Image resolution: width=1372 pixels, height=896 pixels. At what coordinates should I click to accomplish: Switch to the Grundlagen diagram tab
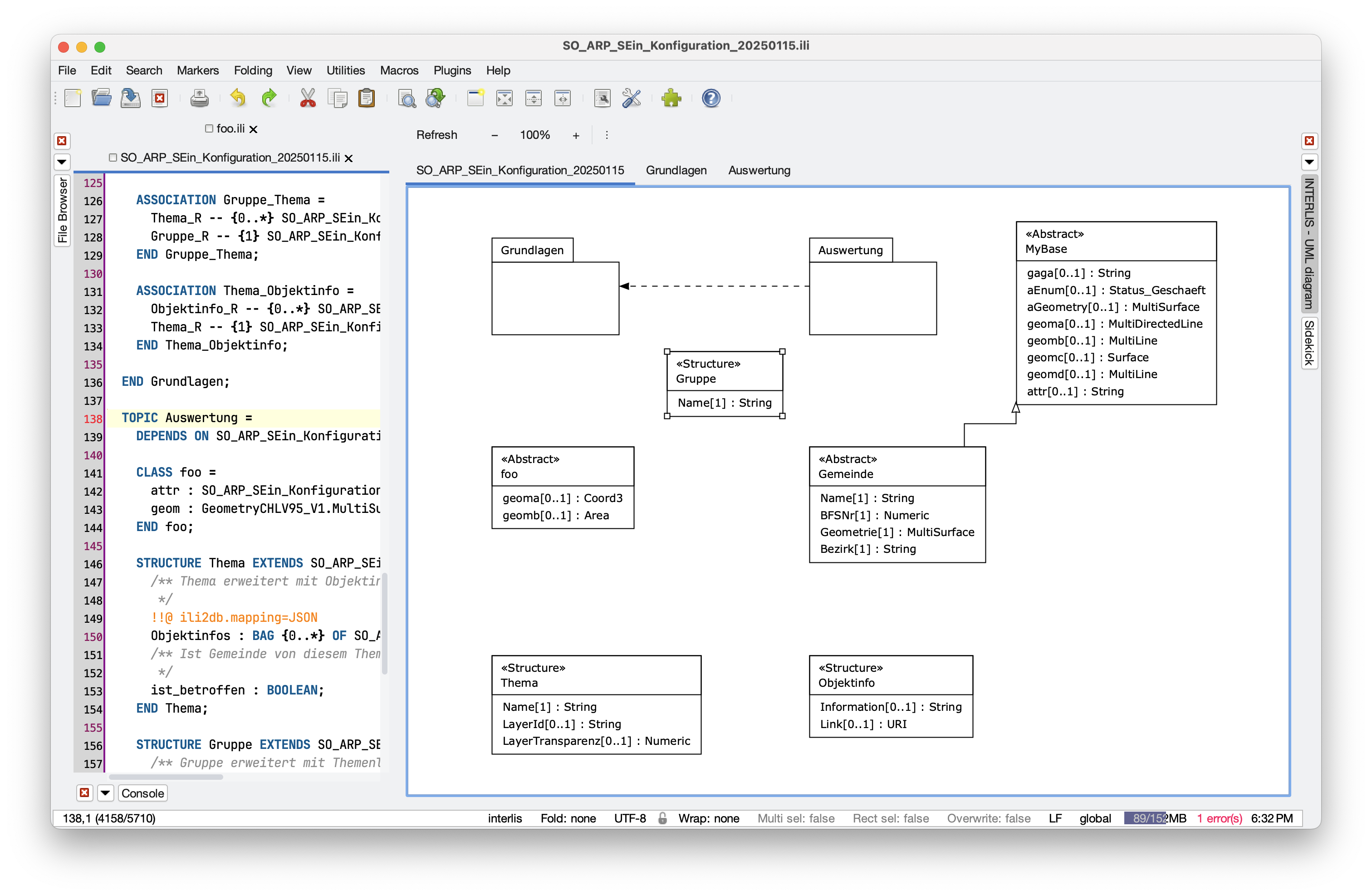(x=676, y=170)
